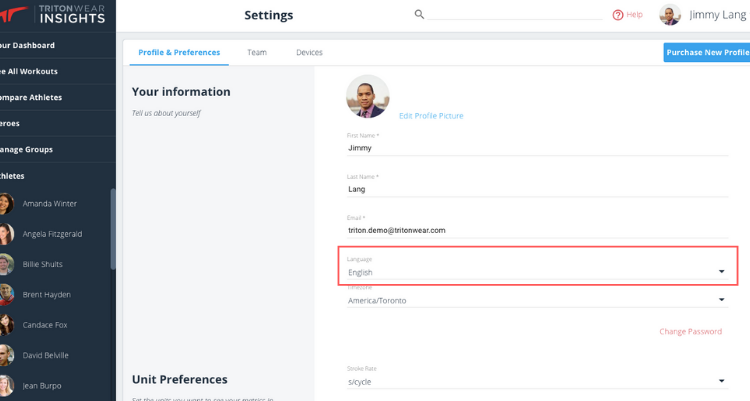The width and height of the screenshot is (750, 401).
Task: Click Amanda Winter's avatar
Action: (6, 203)
